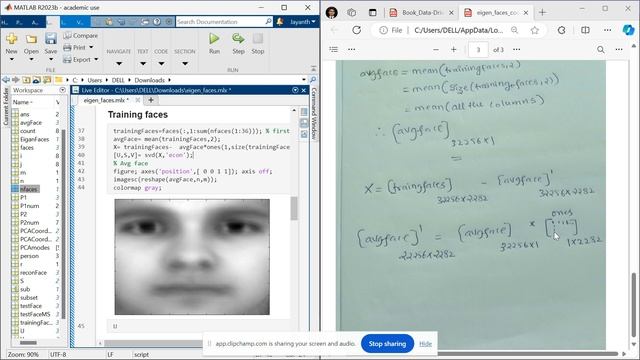Open the Jayanth account menu
The width and height of the screenshot is (640, 360).
(302, 22)
